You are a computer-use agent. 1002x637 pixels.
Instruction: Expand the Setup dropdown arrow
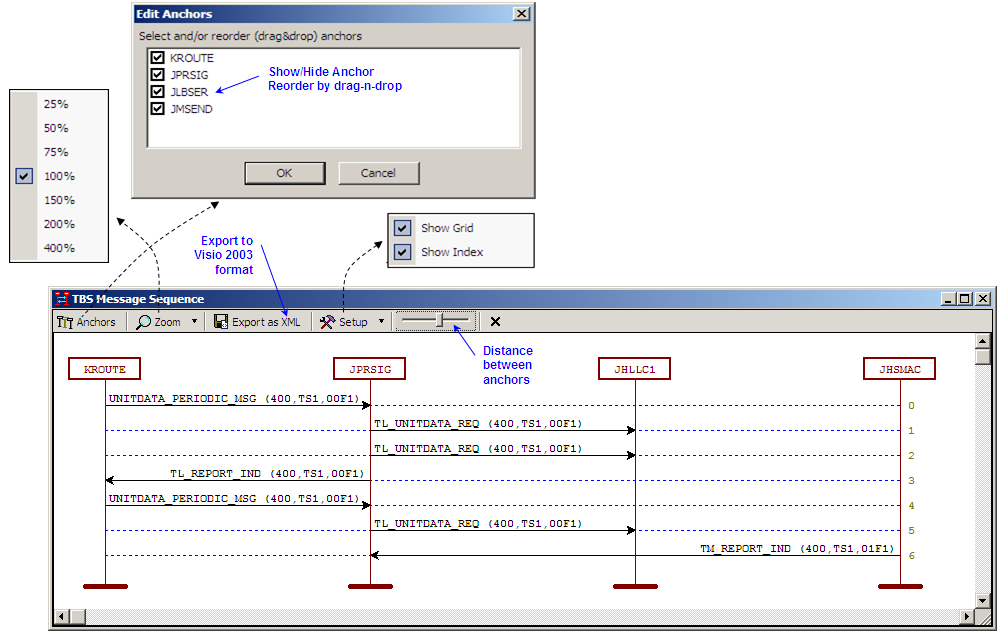pos(381,322)
